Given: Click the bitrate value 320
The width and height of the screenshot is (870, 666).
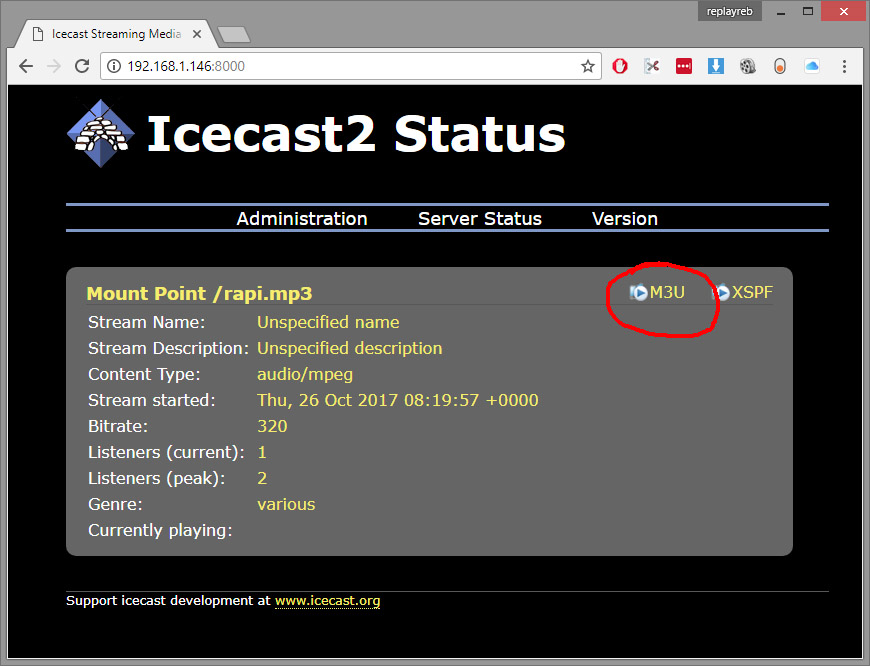Looking at the screenshot, I should 272,426.
